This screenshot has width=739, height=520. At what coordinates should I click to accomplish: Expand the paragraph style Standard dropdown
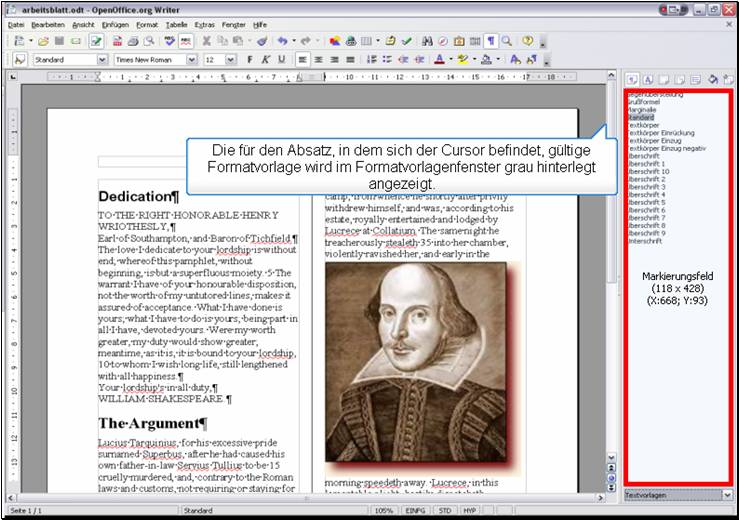tap(102, 60)
